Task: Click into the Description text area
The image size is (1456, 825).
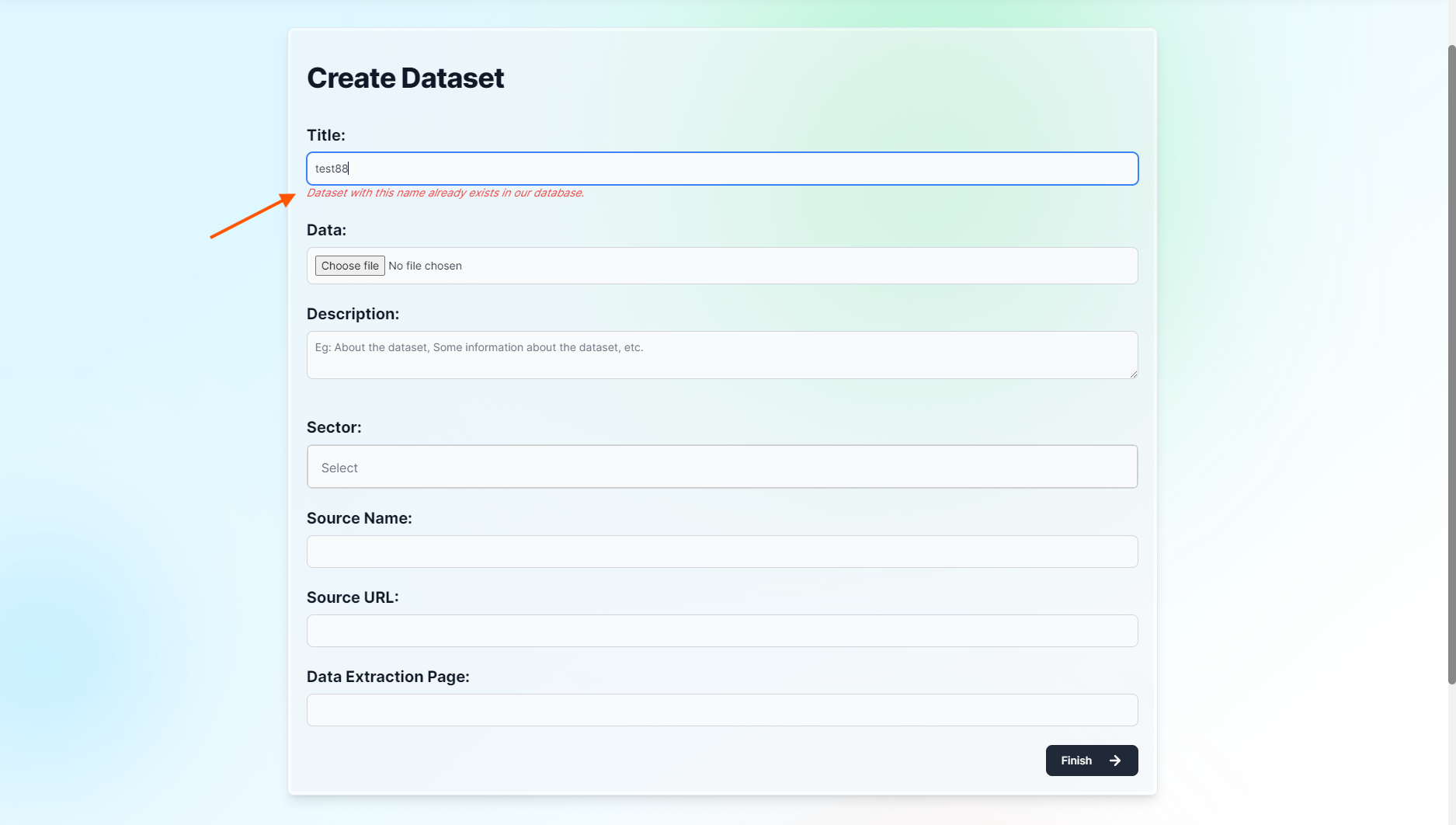Action: click(x=721, y=355)
